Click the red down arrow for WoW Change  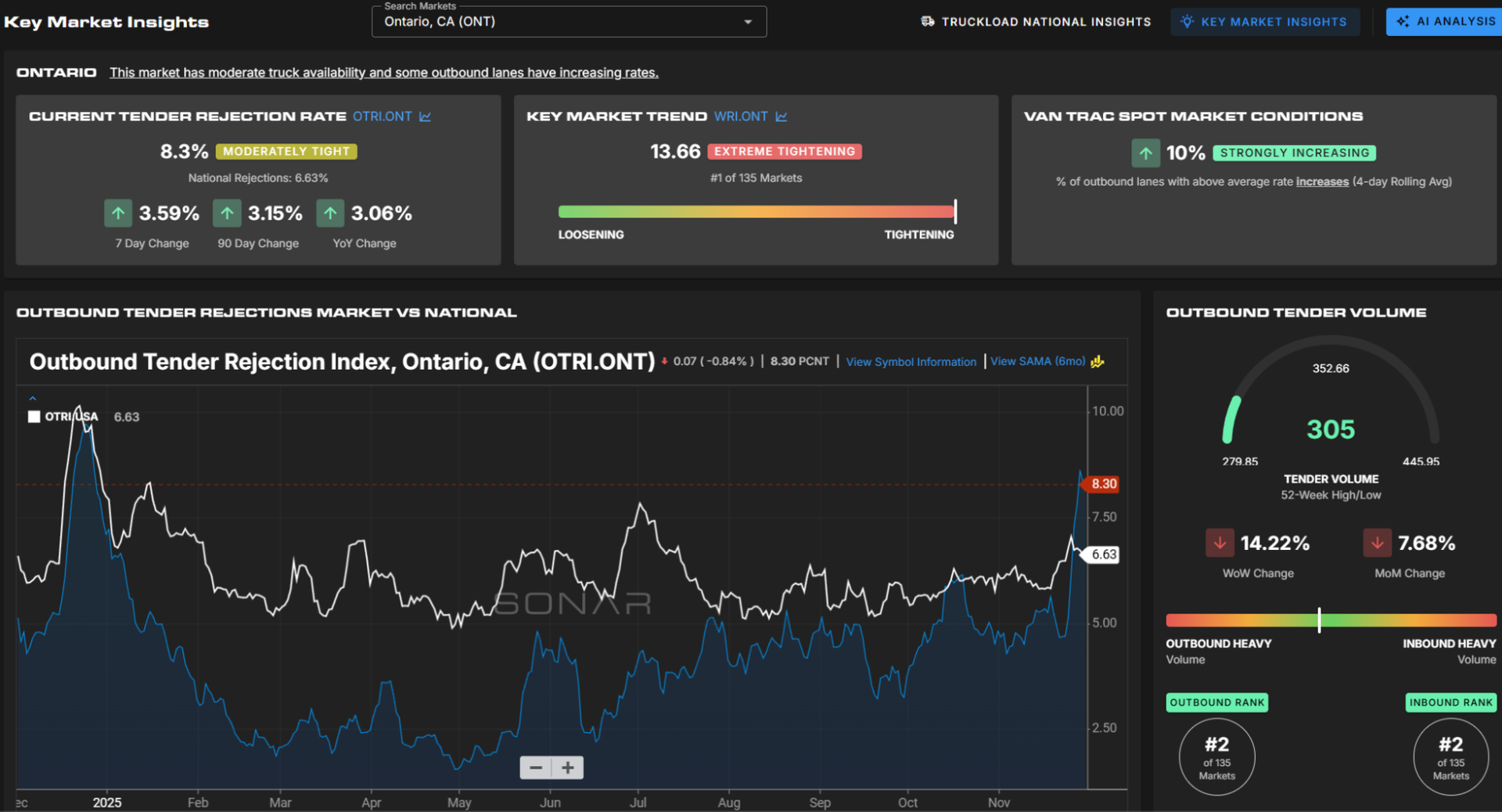pos(1220,543)
